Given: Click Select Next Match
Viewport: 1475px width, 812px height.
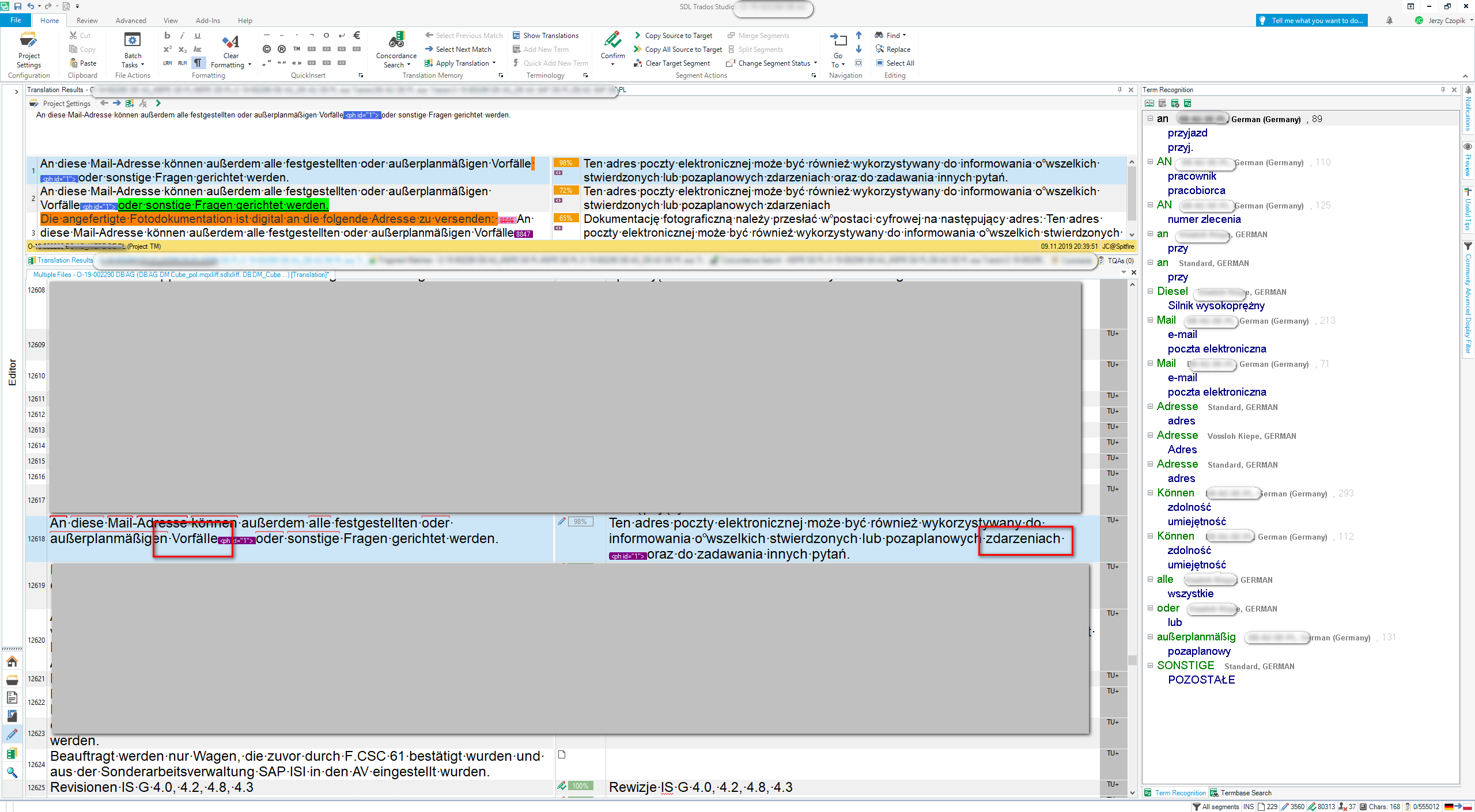Looking at the screenshot, I should (458, 50).
